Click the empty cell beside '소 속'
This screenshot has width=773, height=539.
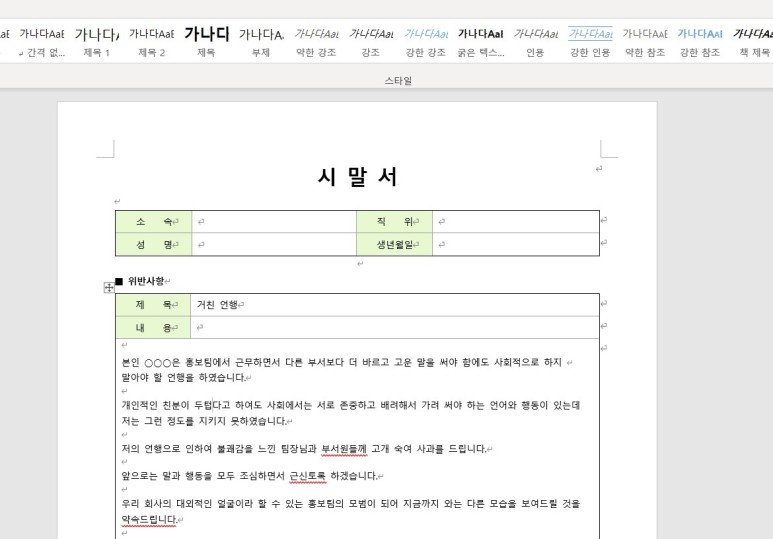[274, 222]
